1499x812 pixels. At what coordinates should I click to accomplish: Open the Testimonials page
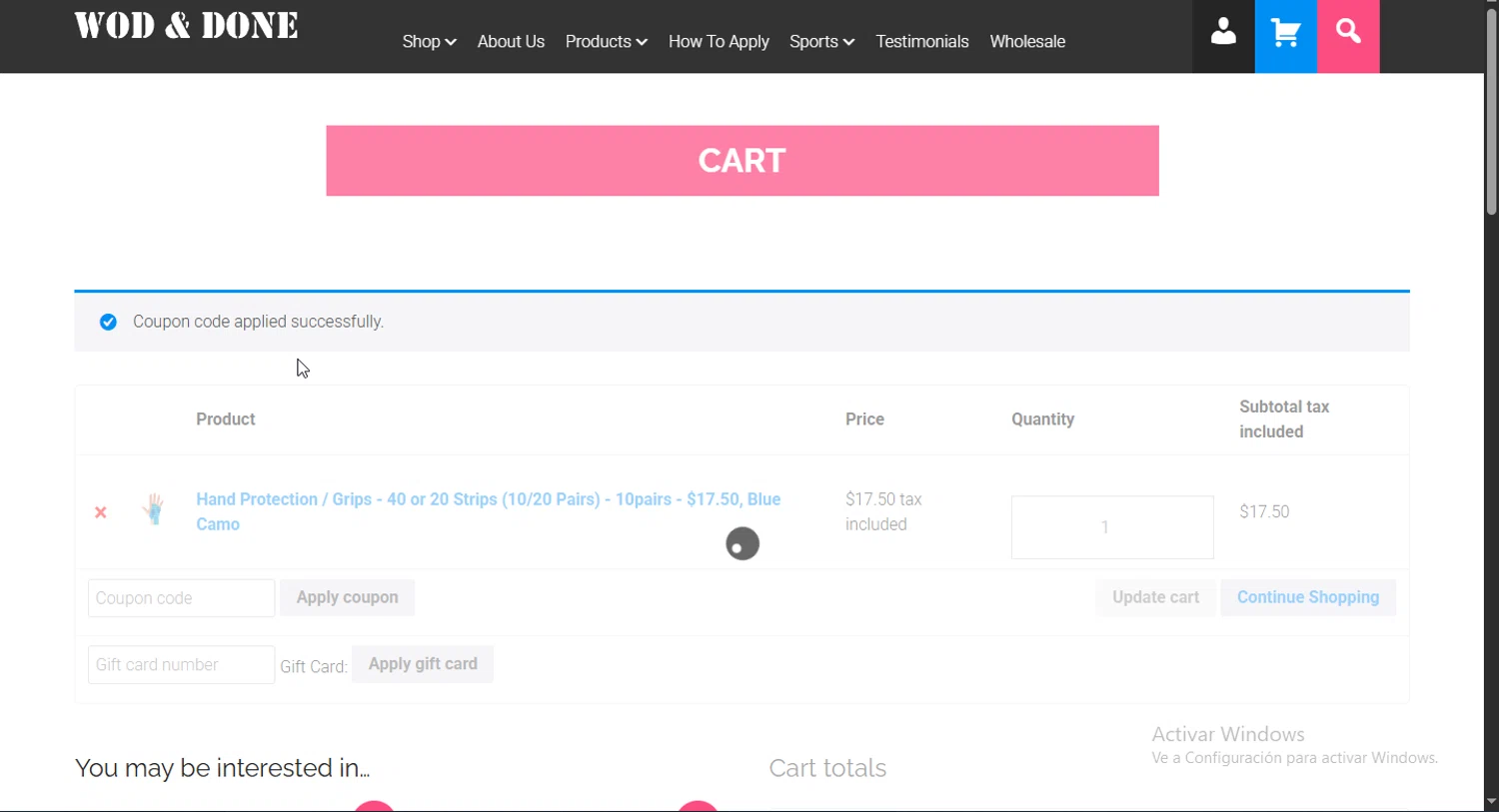[922, 42]
